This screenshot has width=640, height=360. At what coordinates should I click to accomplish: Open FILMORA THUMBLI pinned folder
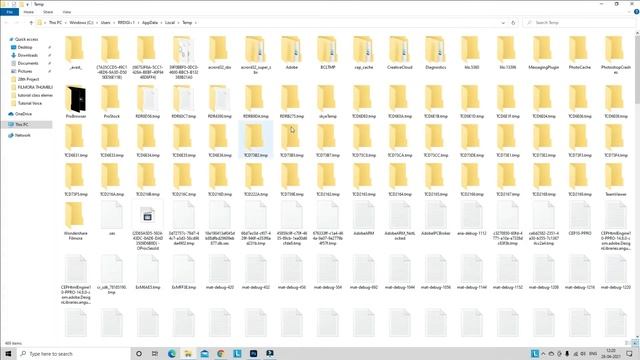pos(35,87)
